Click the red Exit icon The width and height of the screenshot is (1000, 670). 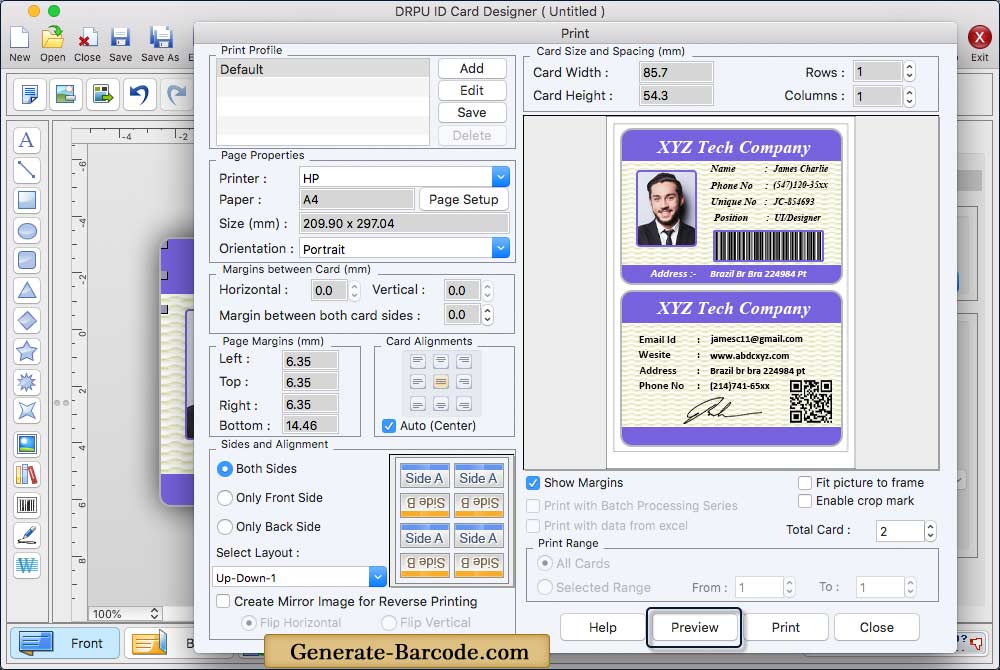pyautogui.click(x=979, y=37)
